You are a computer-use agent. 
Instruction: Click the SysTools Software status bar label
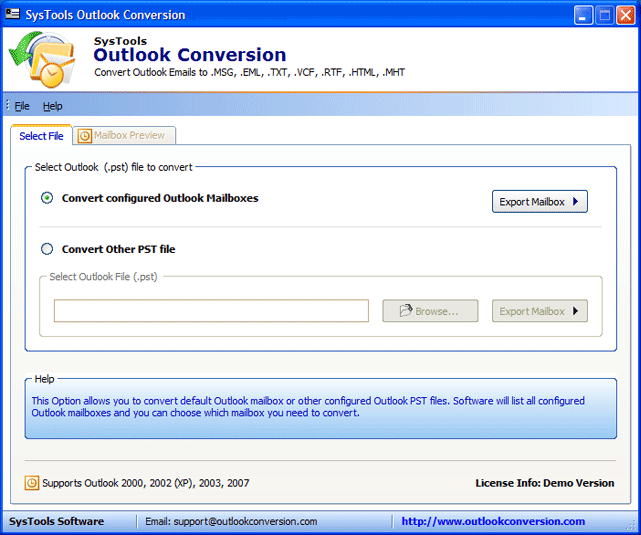(x=56, y=522)
